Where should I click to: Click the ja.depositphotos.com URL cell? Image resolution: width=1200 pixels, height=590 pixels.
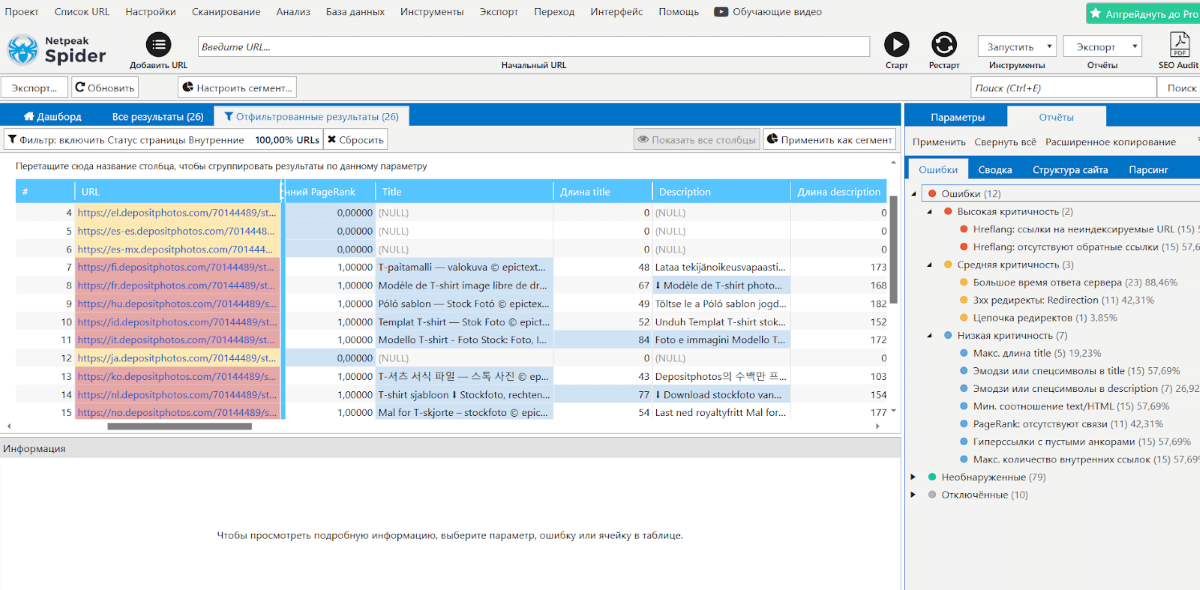[x=178, y=358]
